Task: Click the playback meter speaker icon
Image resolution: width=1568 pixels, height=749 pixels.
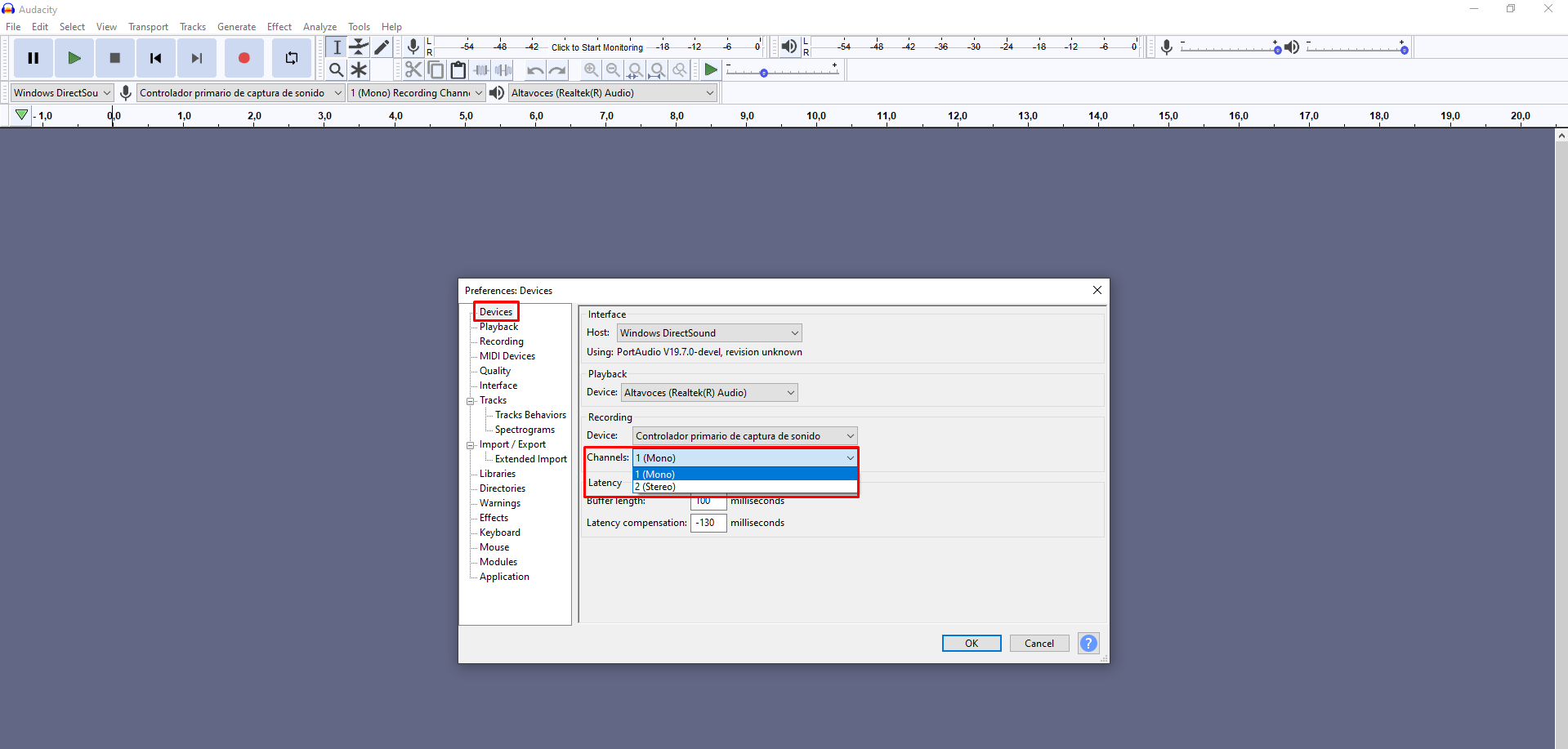Action: [788, 47]
